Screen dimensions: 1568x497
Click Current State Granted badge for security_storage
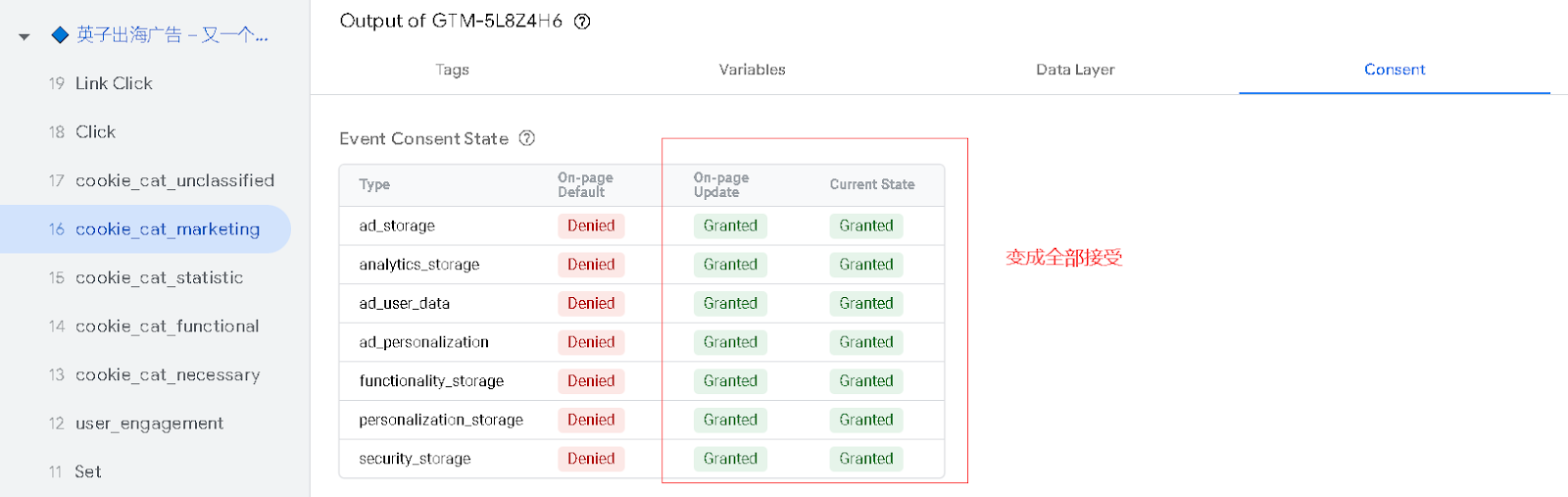866,459
